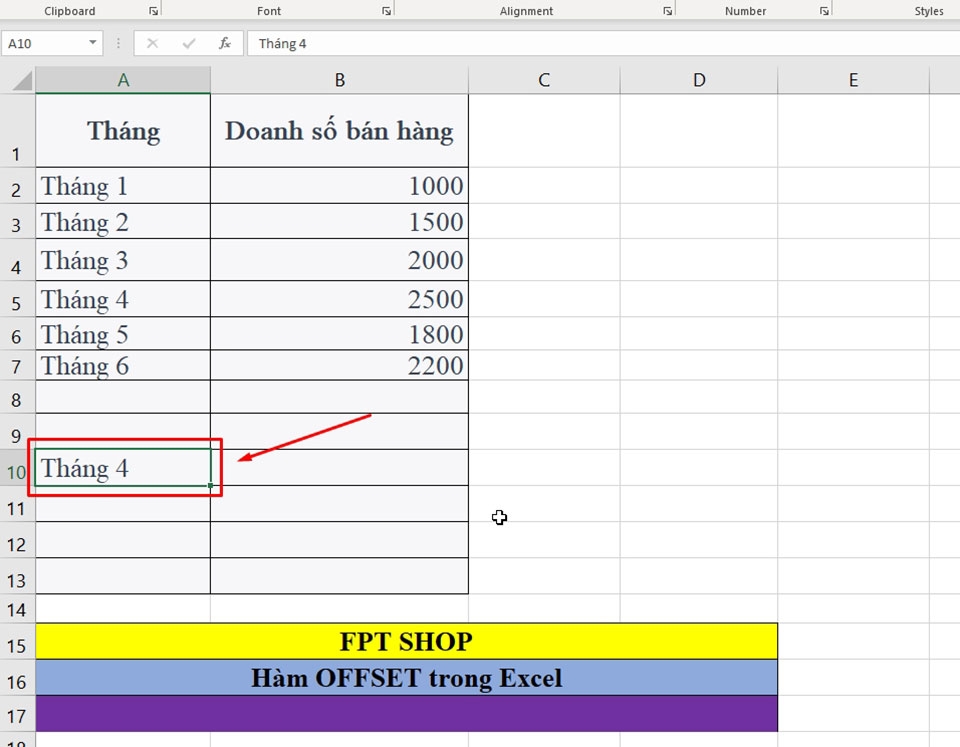Screen dimensions: 960x747
Task: Select the cell 'Tháng 3'
Action: coord(123,260)
